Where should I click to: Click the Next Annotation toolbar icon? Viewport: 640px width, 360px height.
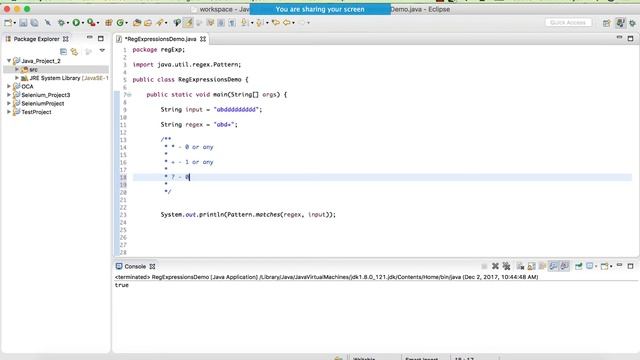coord(244,23)
